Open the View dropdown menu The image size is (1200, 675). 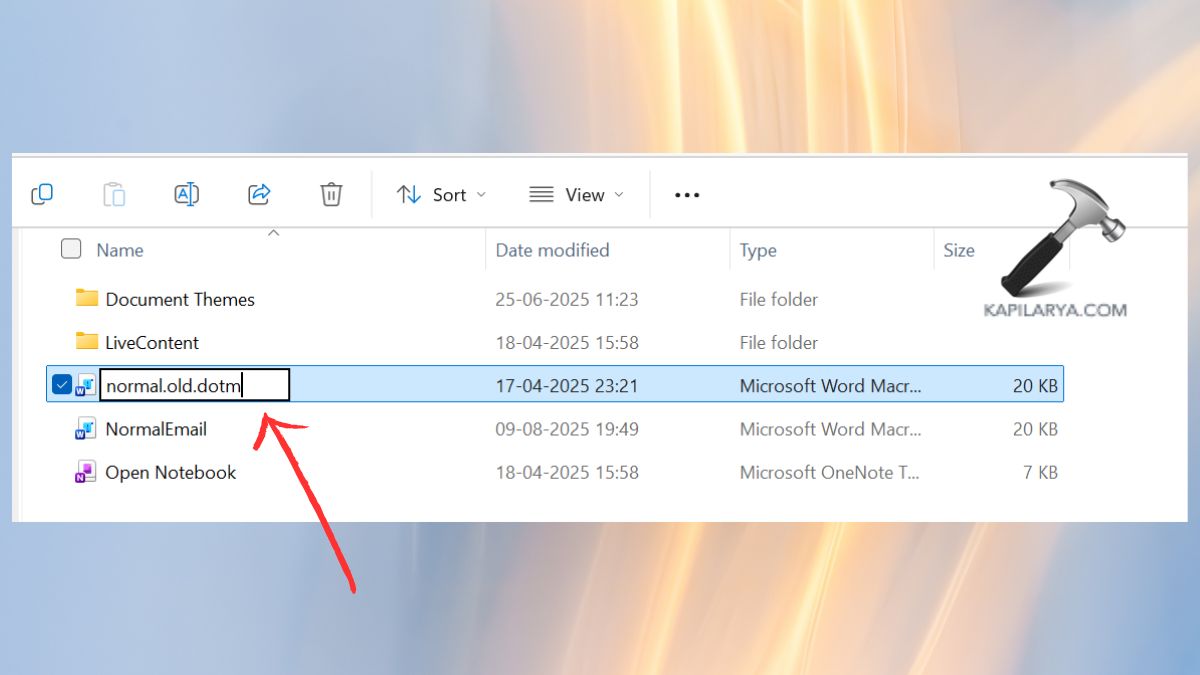[x=577, y=194]
